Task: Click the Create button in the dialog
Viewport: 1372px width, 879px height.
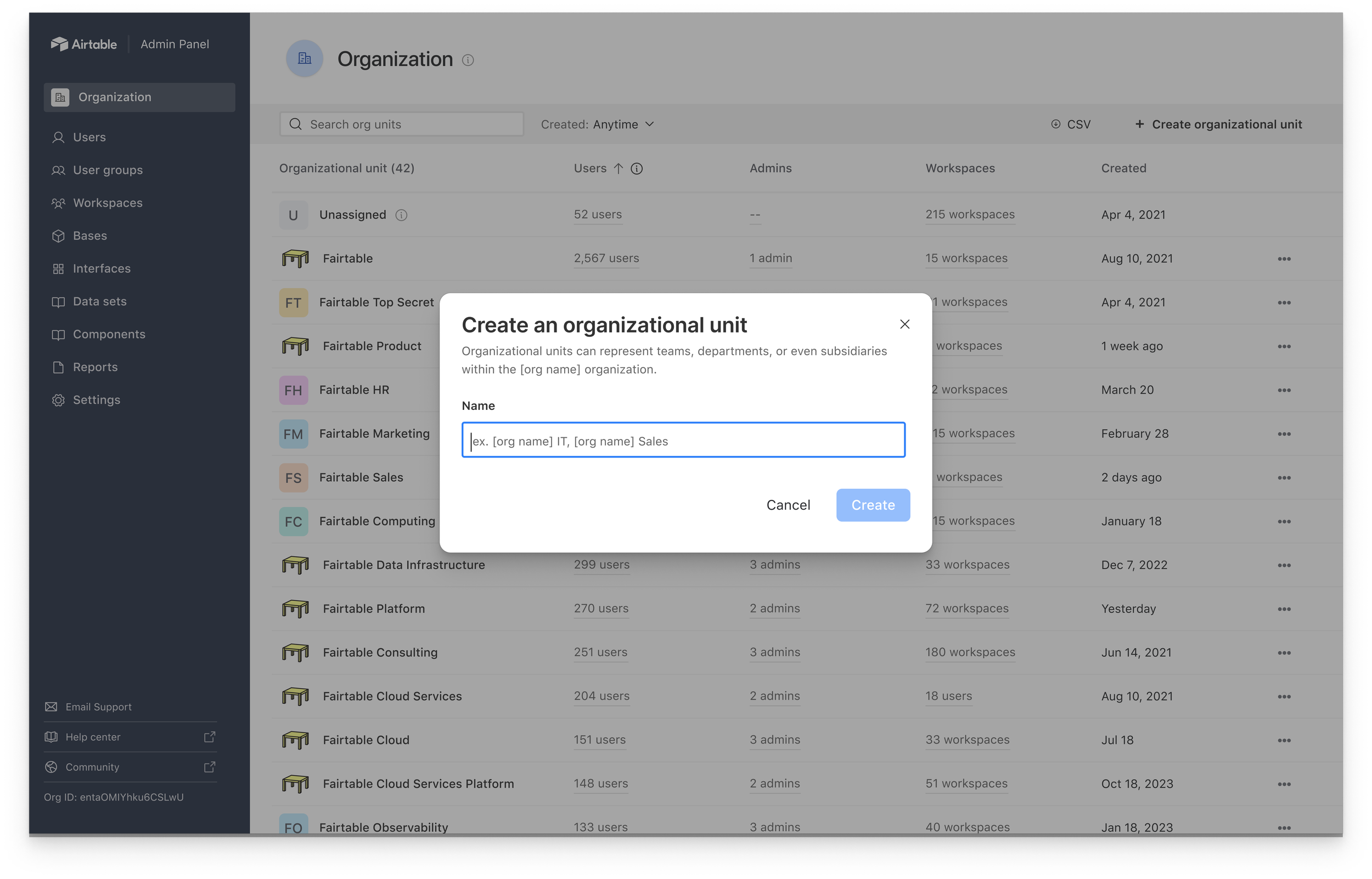Action: [873, 505]
